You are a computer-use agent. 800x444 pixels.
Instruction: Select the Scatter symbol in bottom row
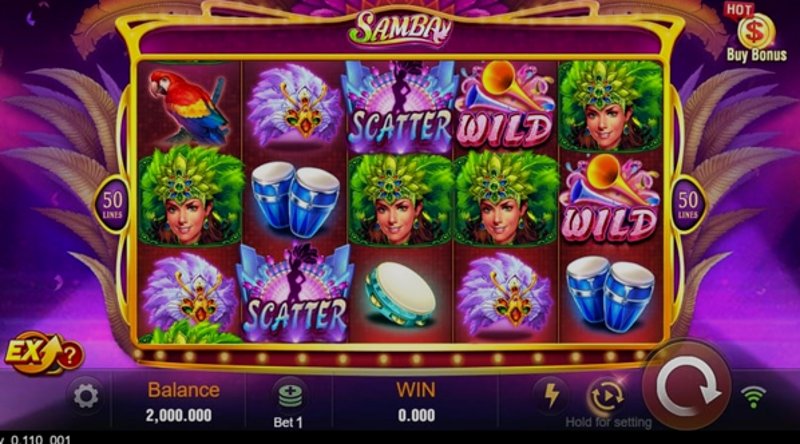click(x=295, y=293)
